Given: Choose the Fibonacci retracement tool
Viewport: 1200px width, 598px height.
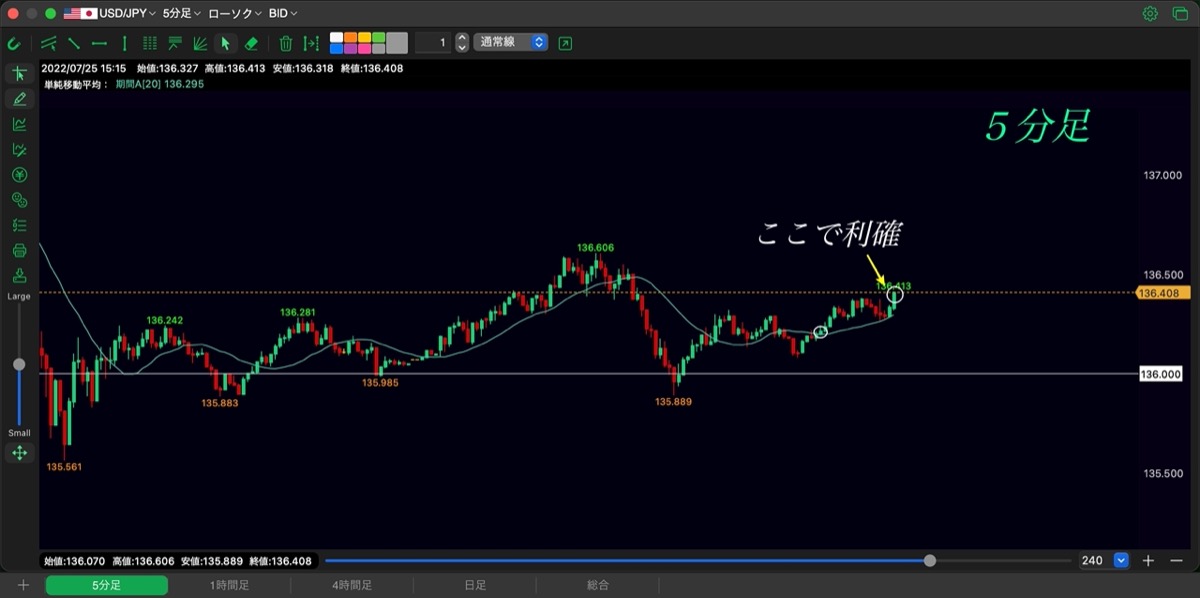Looking at the screenshot, I should pyautogui.click(x=175, y=43).
